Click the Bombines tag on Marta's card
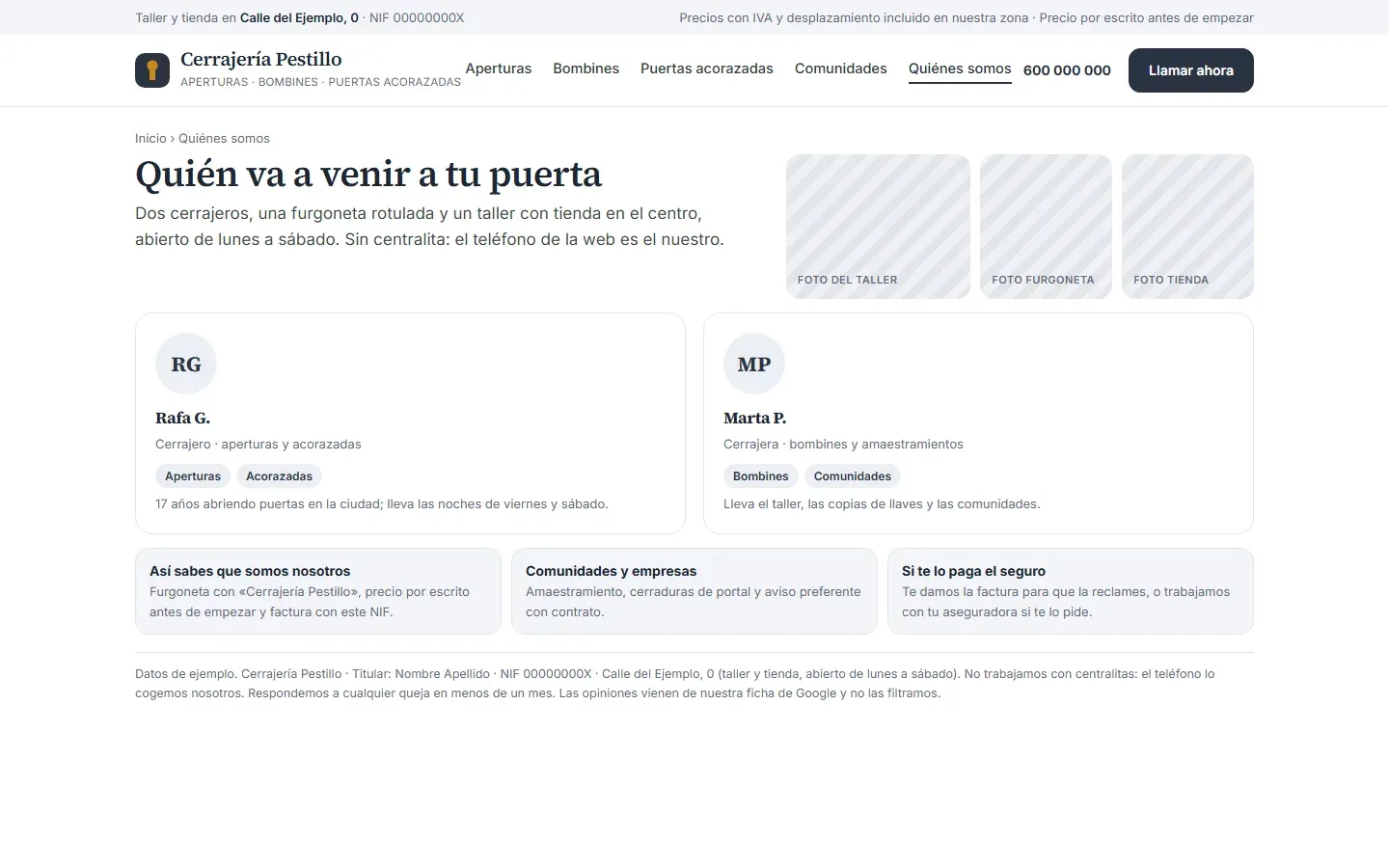This screenshot has height=868, width=1389. coord(760,476)
